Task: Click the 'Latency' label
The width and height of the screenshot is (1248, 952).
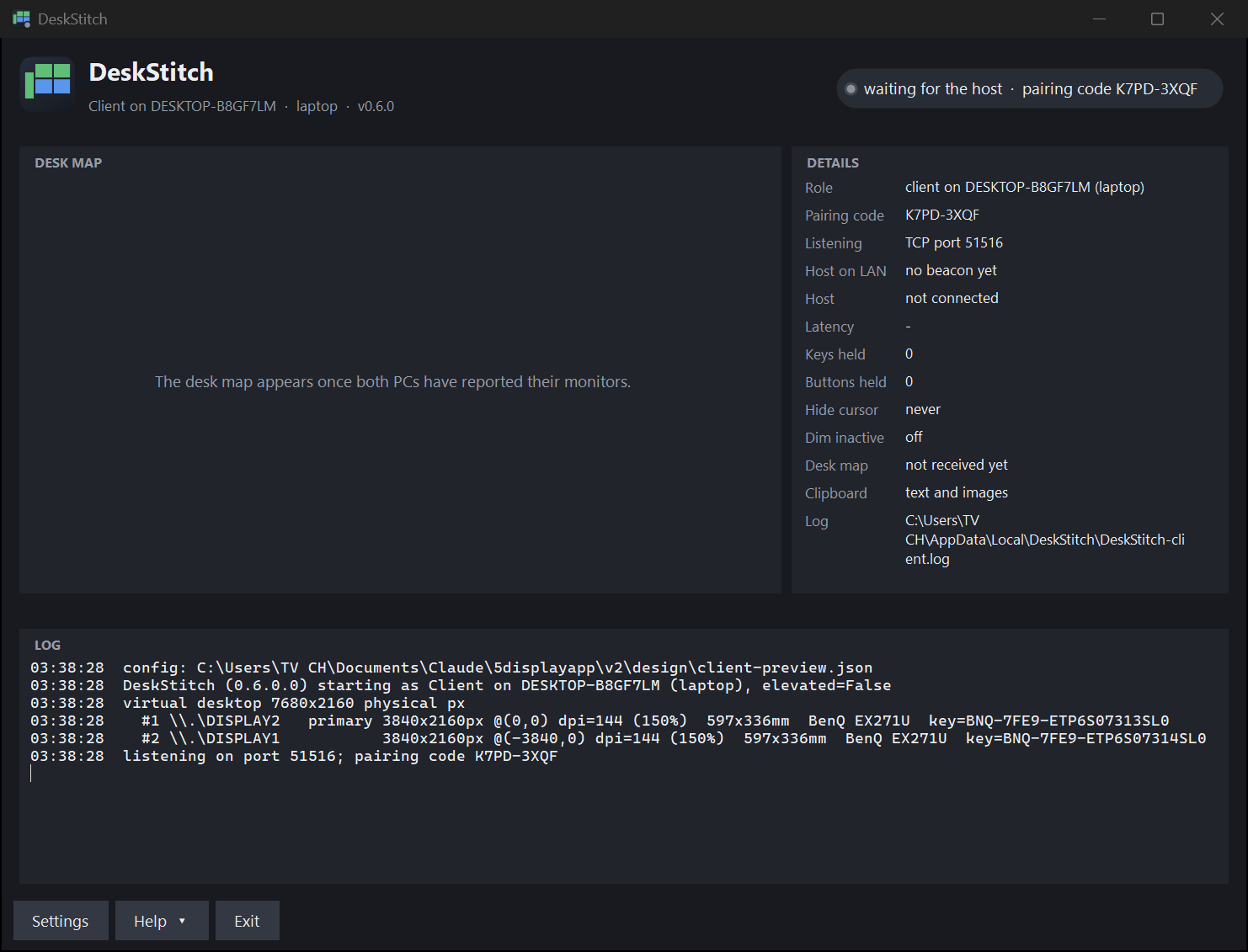Action: point(829,327)
